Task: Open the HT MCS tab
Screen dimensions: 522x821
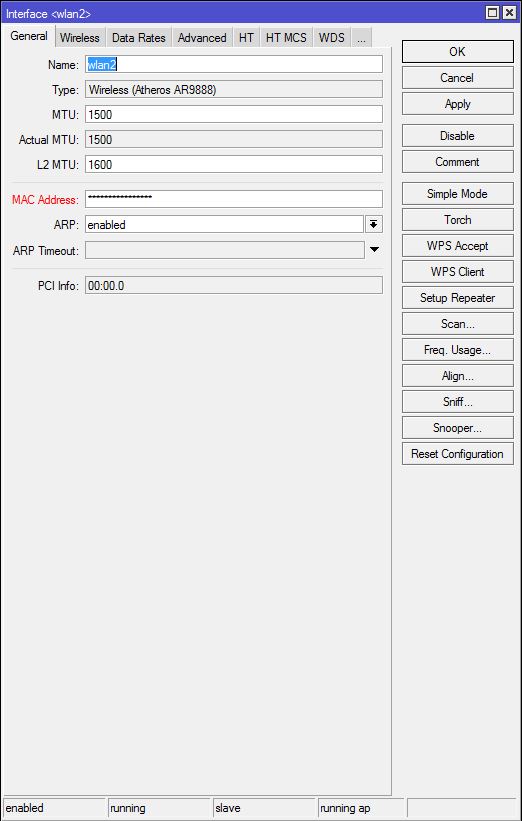Action: [x=286, y=38]
